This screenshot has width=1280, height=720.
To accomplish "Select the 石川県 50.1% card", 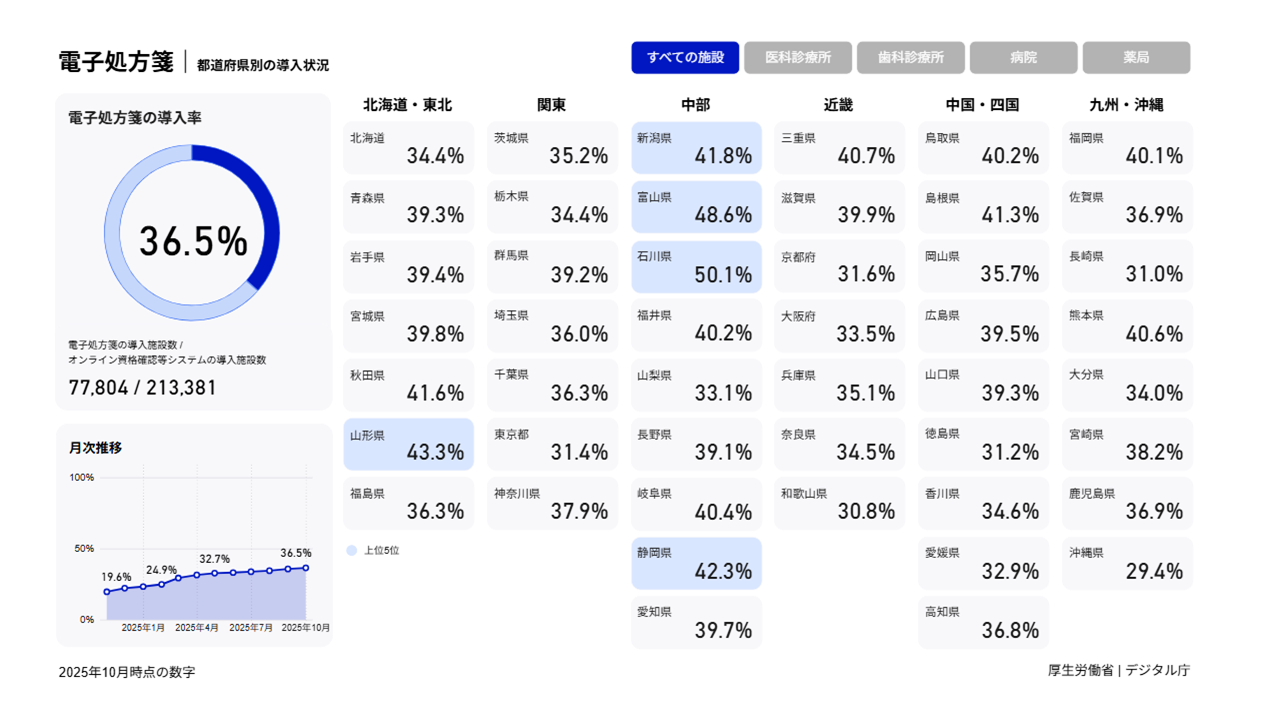I will point(696,267).
